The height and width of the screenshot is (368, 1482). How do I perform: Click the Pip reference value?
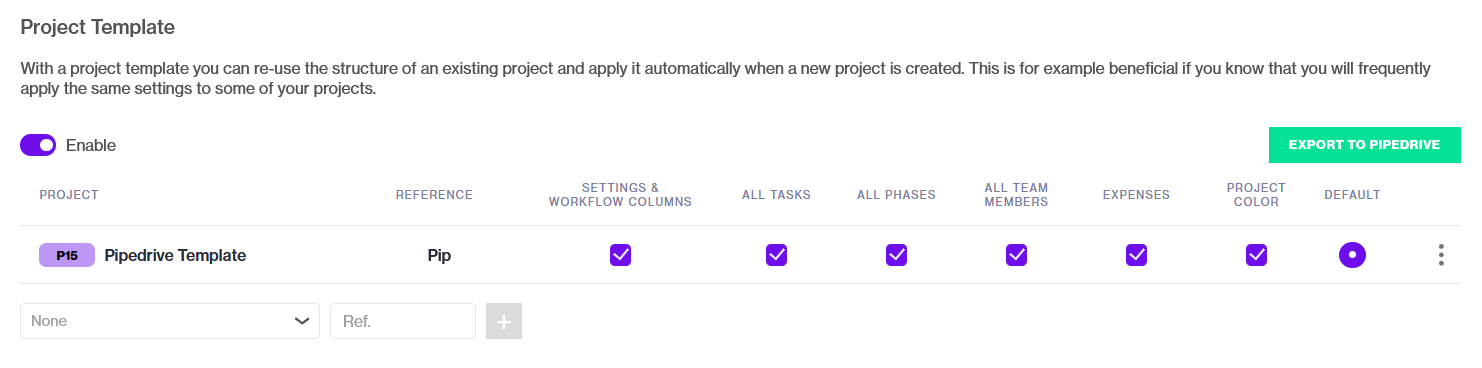coord(439,255)
